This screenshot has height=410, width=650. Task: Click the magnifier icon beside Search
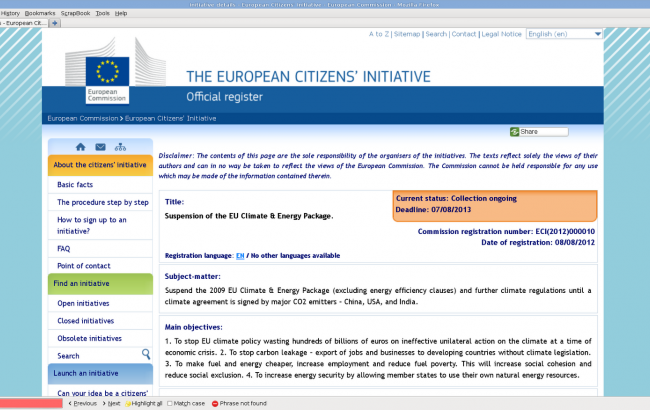click(146, 355)
